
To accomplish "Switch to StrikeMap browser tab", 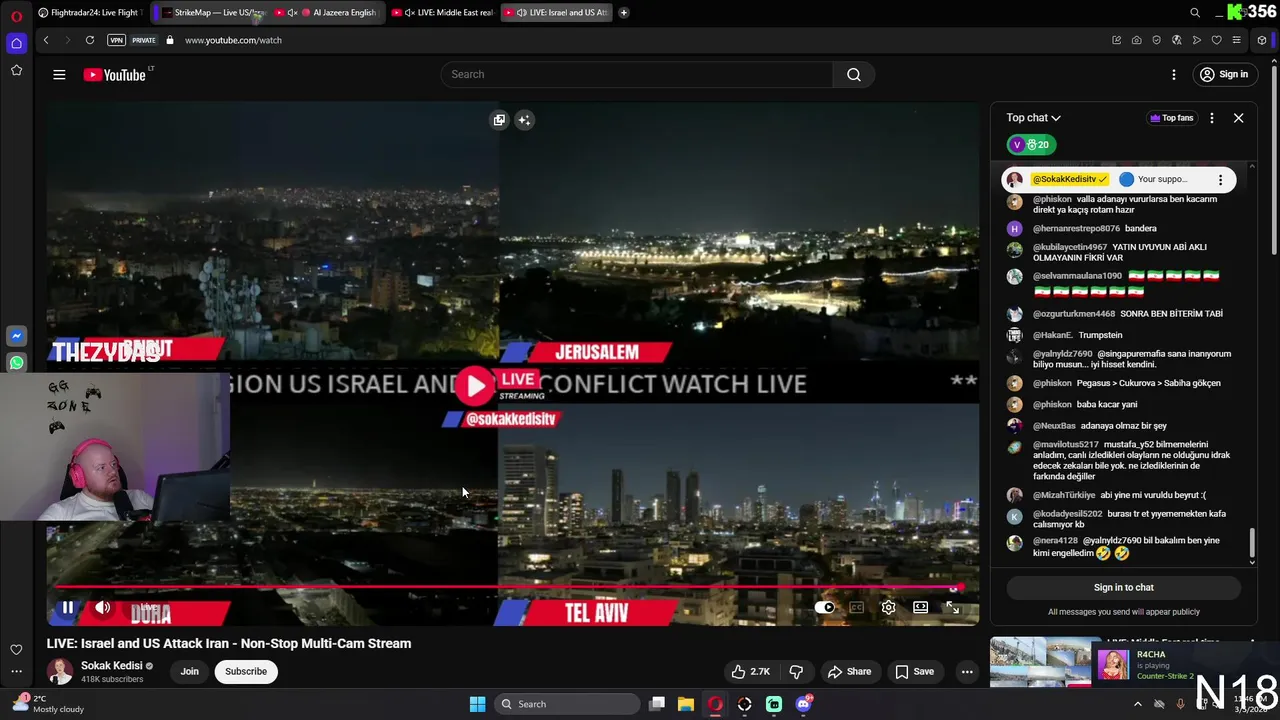I will click(x=212, y=13).
